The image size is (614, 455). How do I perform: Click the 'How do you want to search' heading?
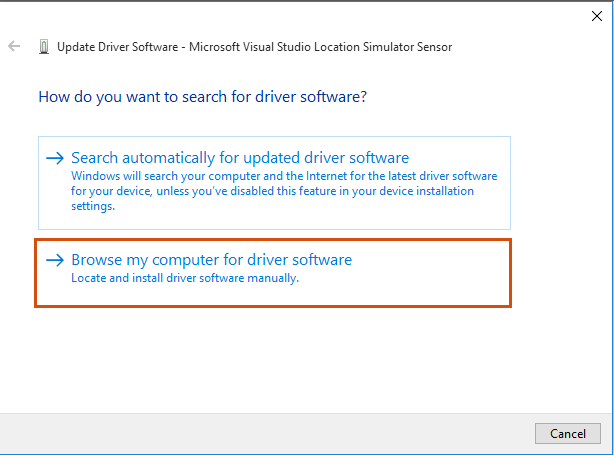pyautogui.click(x=202, y=97)
